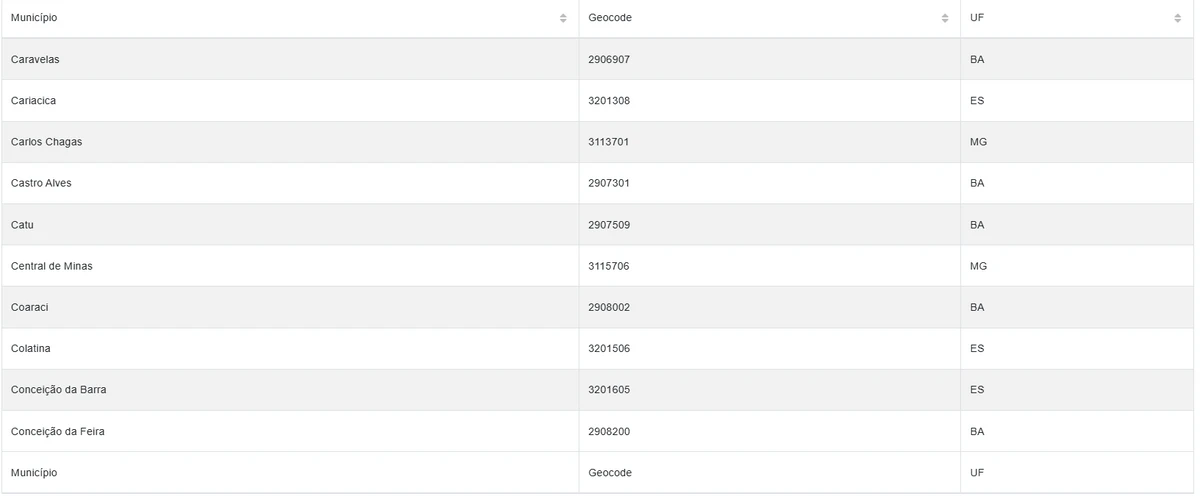Viewport: 1200px width, 501px height.
Task: Click the Geocode column sort arrows
Action: 945,18
